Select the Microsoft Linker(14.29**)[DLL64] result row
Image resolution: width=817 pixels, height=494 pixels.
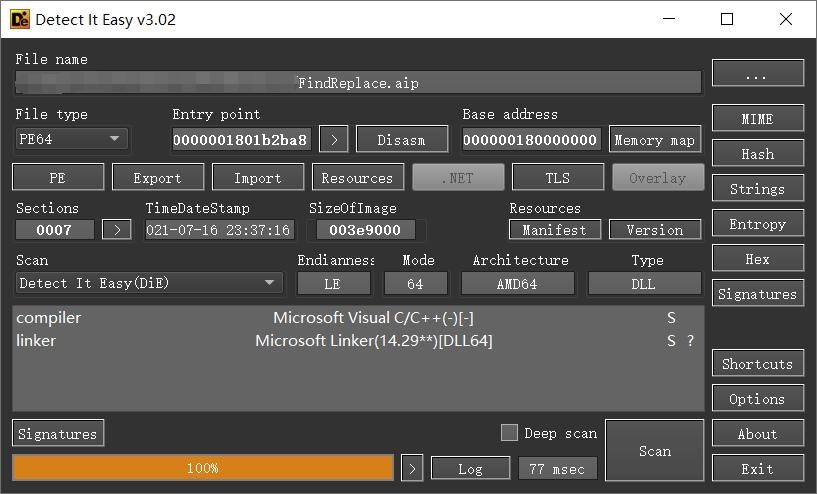358,340
